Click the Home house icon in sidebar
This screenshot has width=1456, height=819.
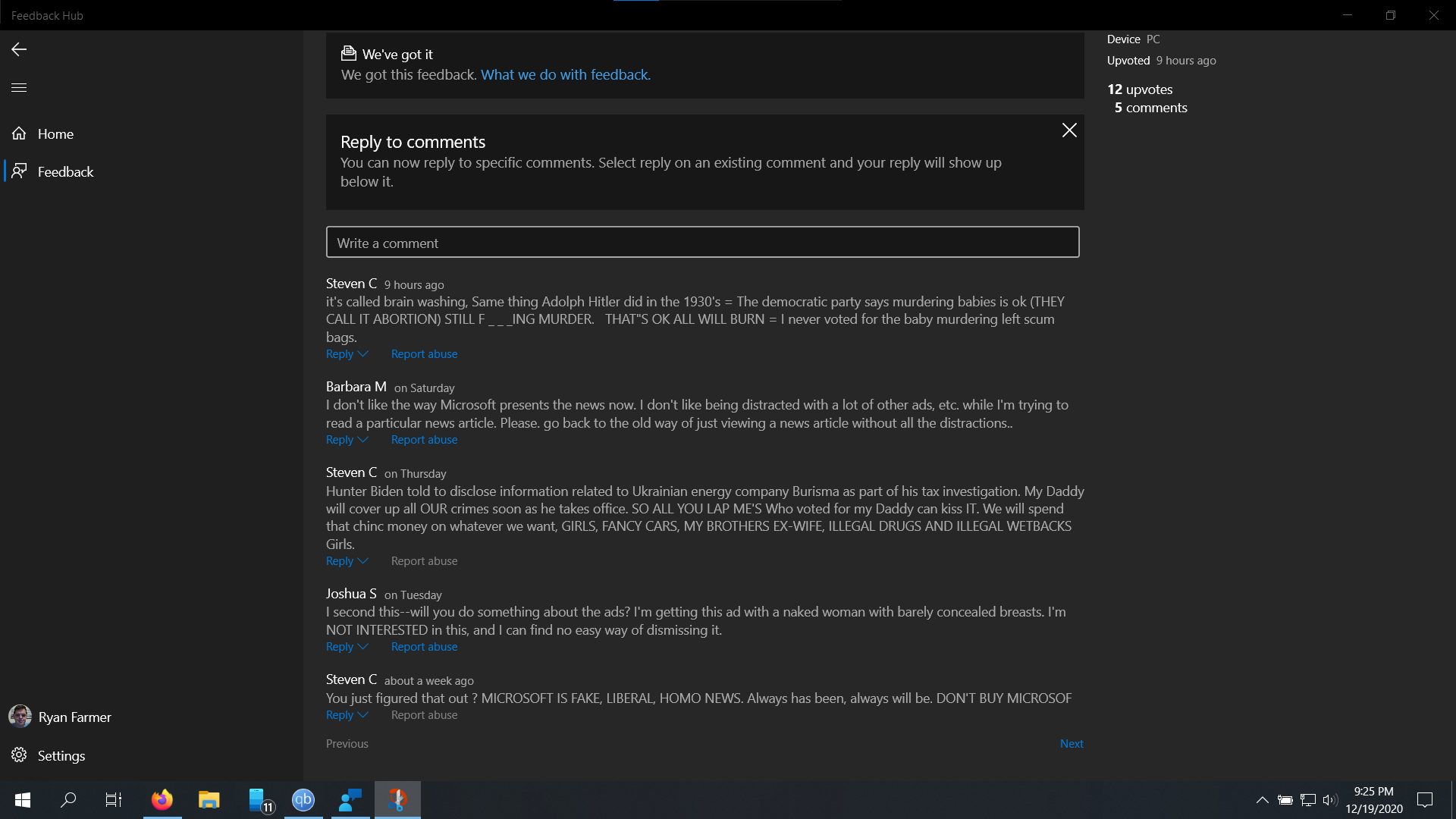(x=19, y=133)
